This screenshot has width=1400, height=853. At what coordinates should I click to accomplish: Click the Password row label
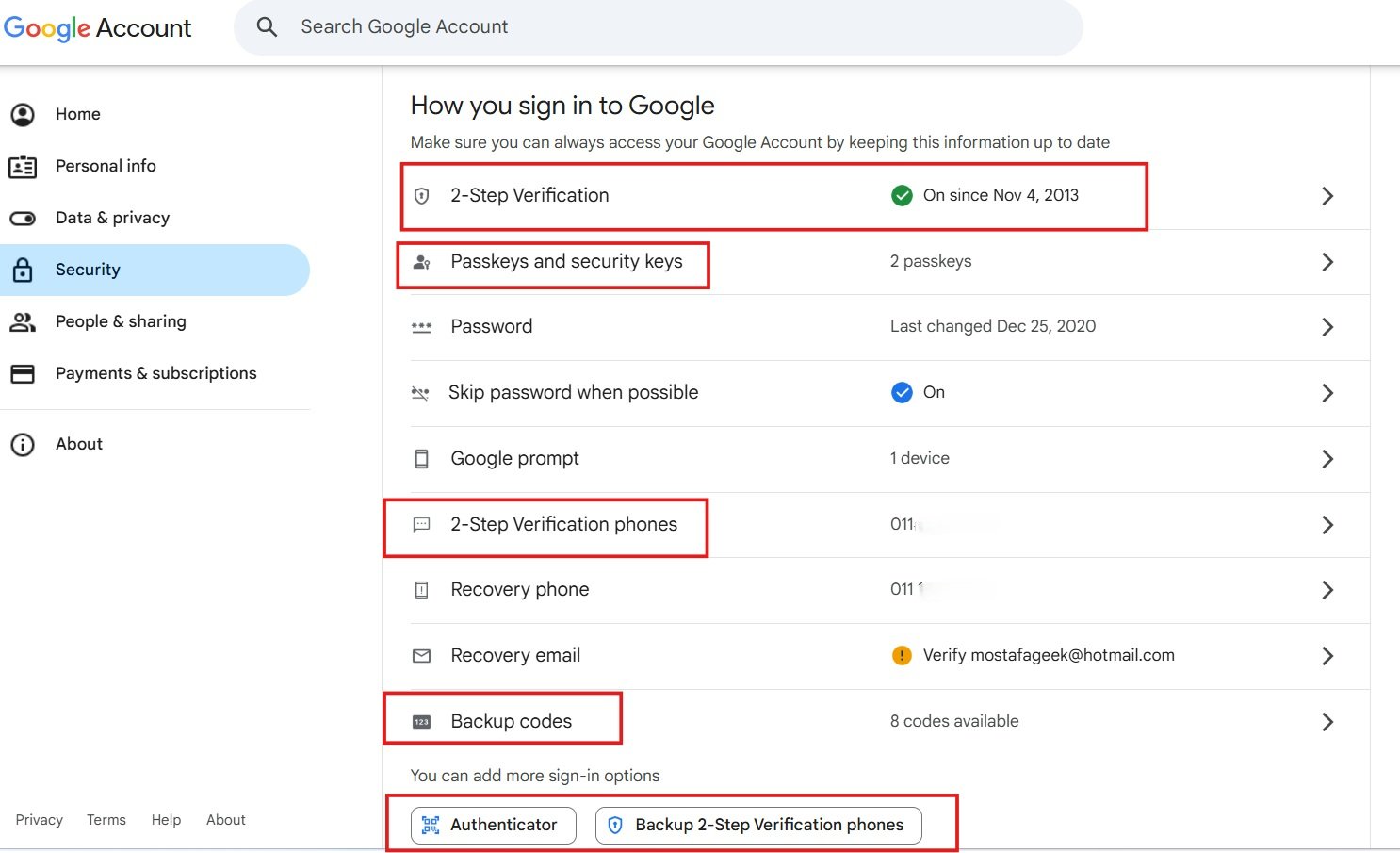click(x=492, y=326)
